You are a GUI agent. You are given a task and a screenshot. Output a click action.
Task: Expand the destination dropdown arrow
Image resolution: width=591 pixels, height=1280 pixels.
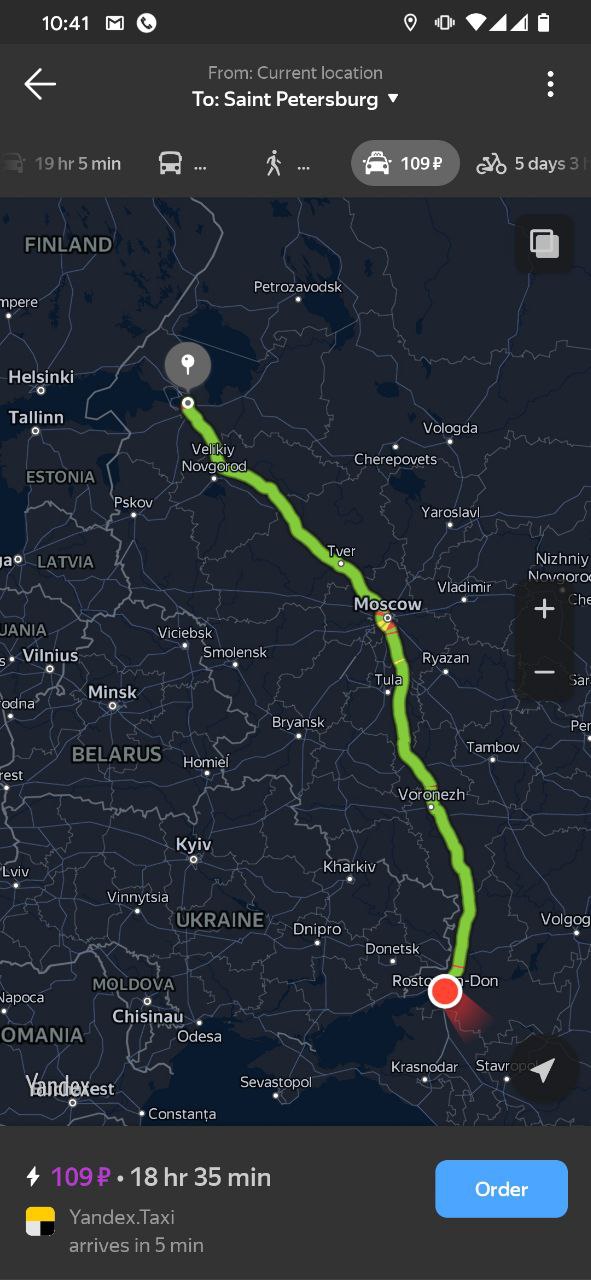(x=393, y=99)
